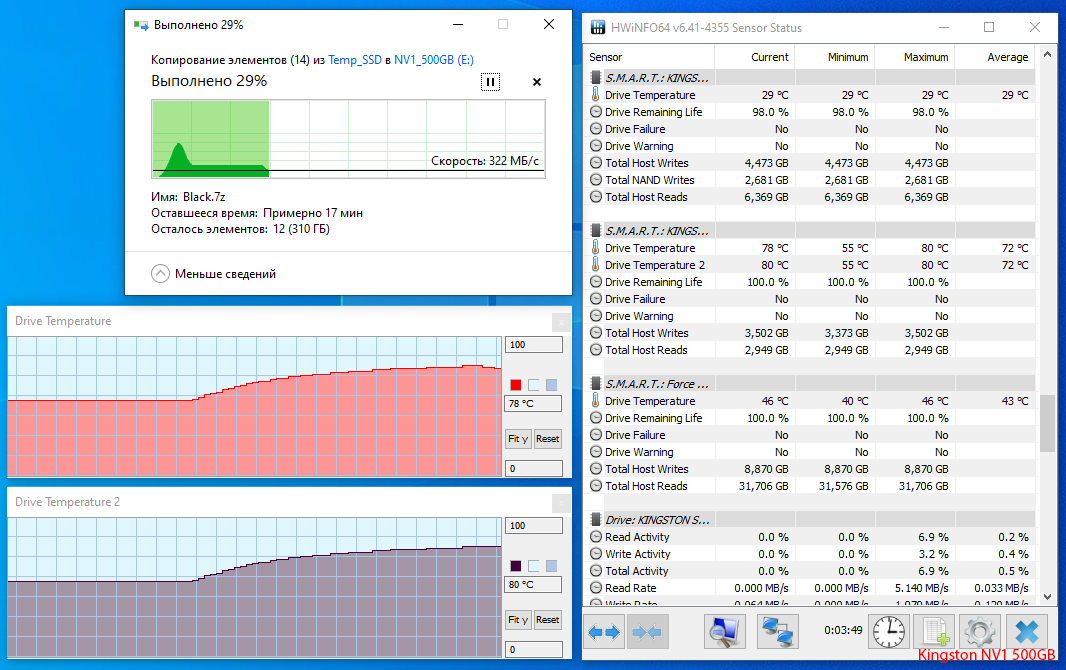The image size is (1066, 670).
Task: Select the light blue swatch in Drive Temperature graph
Action: coord(551,385)
